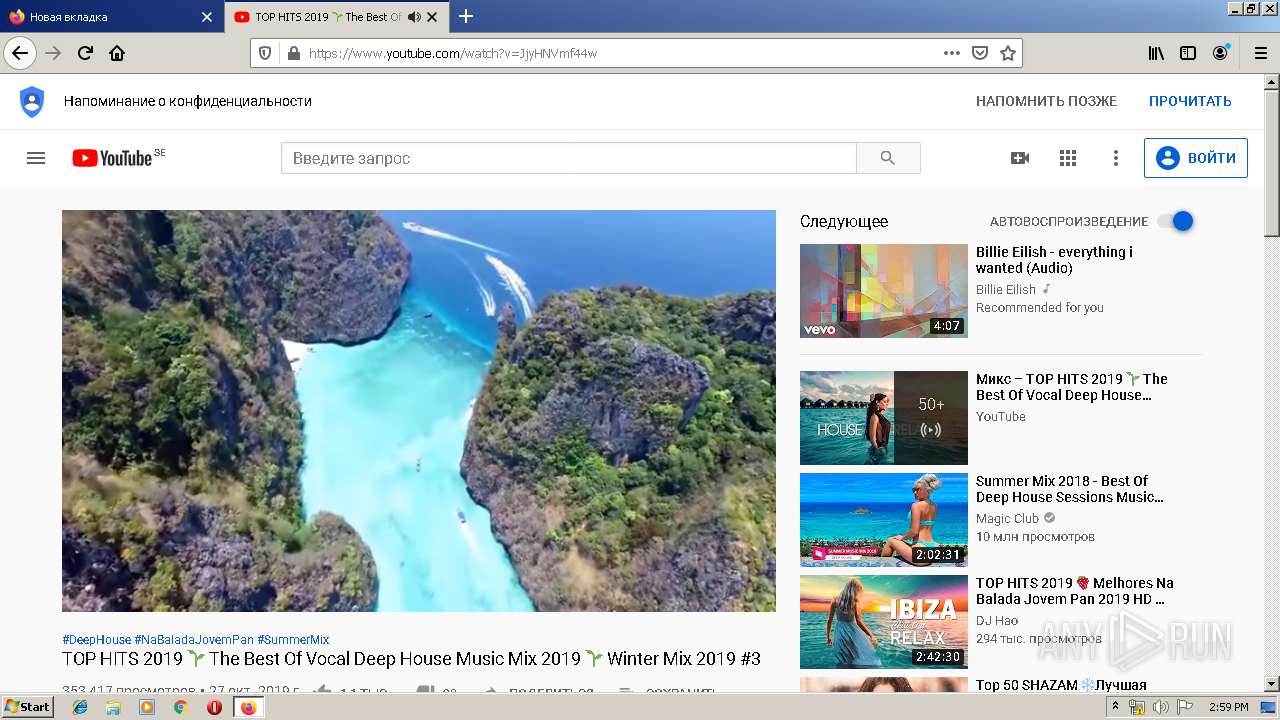The image size is (1280, 720).
Task: Toggle АВТОВОСПРОИЗВЕДЕНИЕ autoplay switch
Action: coord(1176,221)
